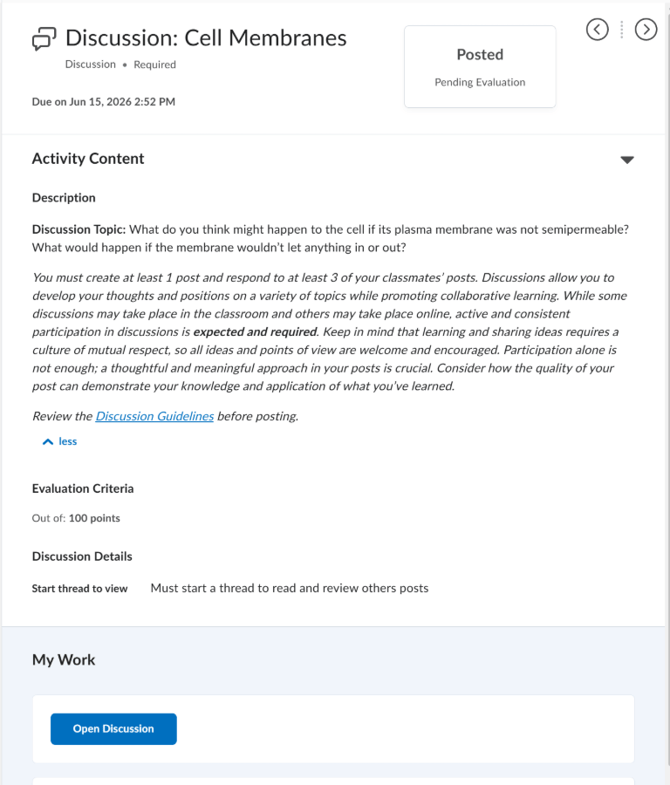
Task: Go to the previous activity arrow
Action: tap(597, 30)
